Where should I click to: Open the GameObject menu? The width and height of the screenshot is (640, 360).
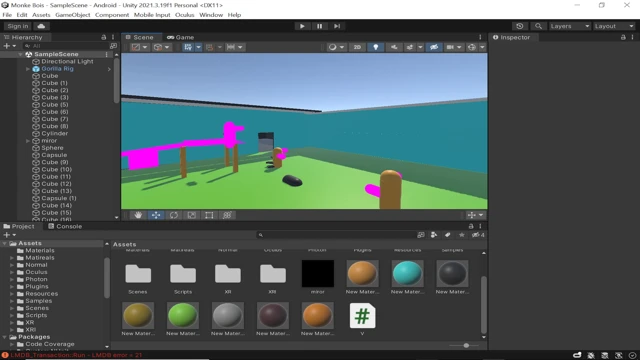coord(73,15)
